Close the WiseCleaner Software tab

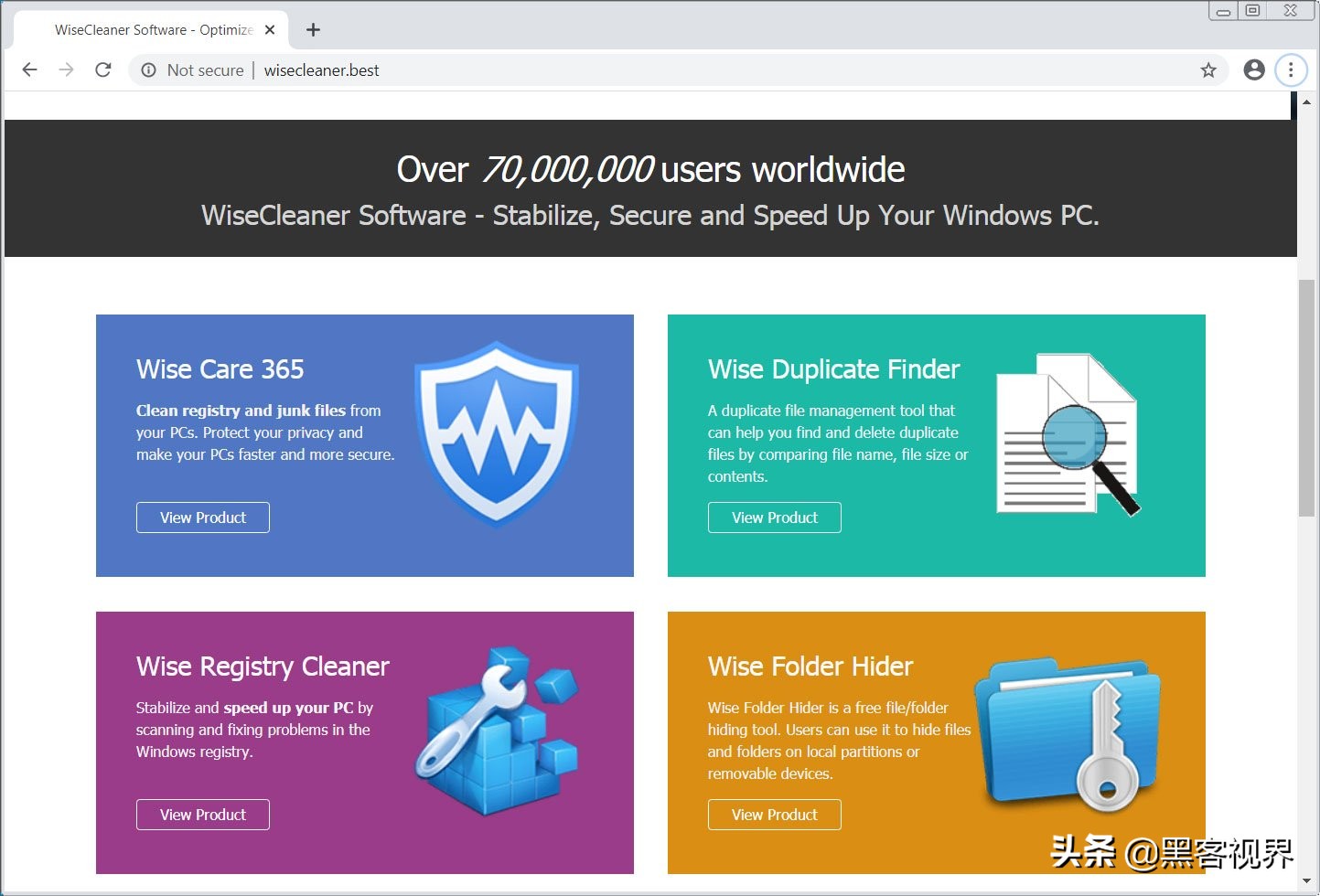click(270, 30)
